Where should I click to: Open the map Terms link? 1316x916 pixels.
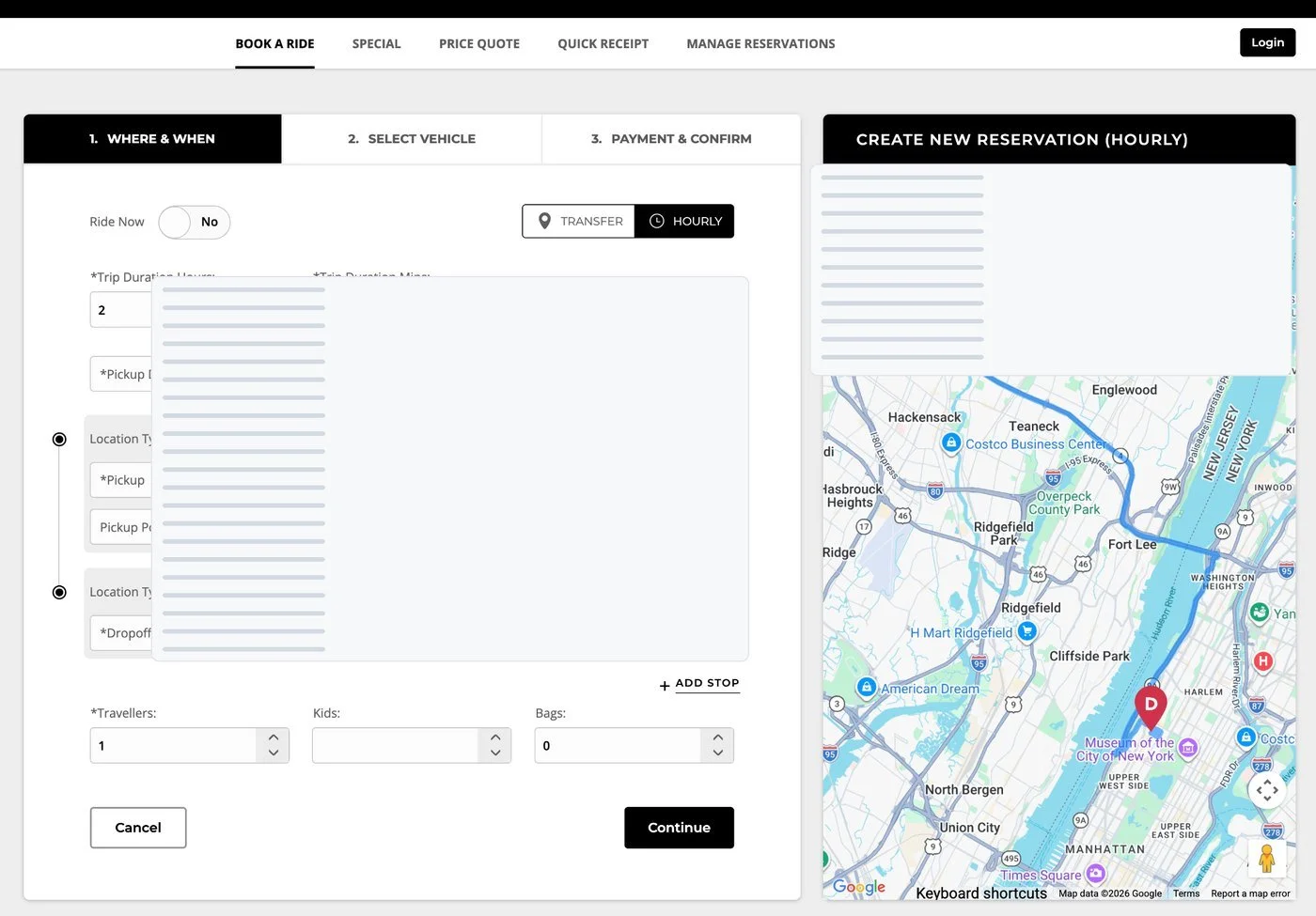pyautogui.click(x=1186, y=893)
